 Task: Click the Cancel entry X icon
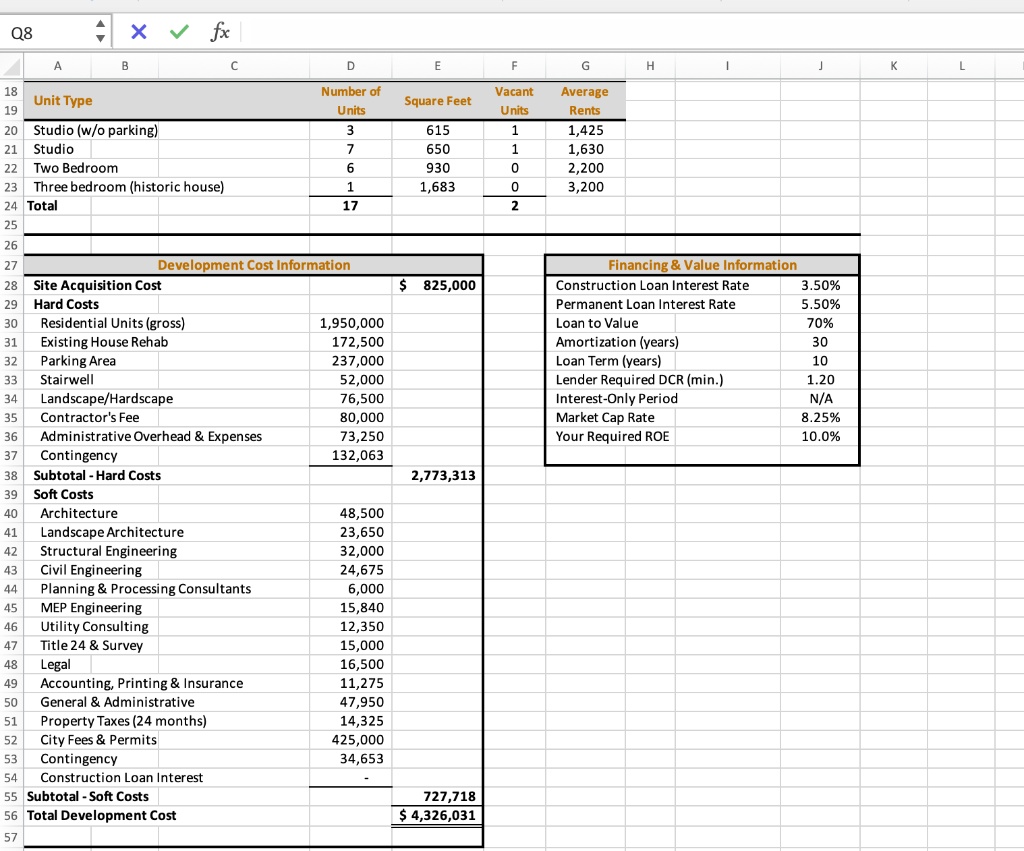[138, 32]
